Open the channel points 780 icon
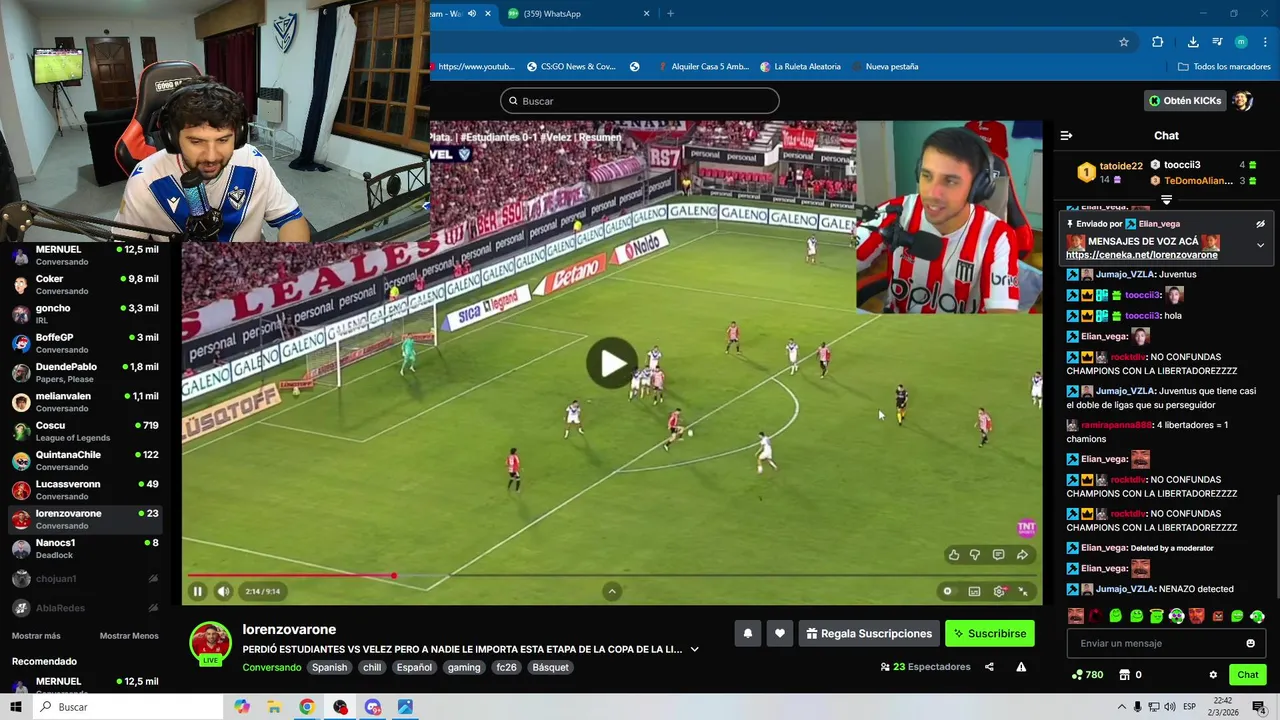 [x=1086, y=675]
